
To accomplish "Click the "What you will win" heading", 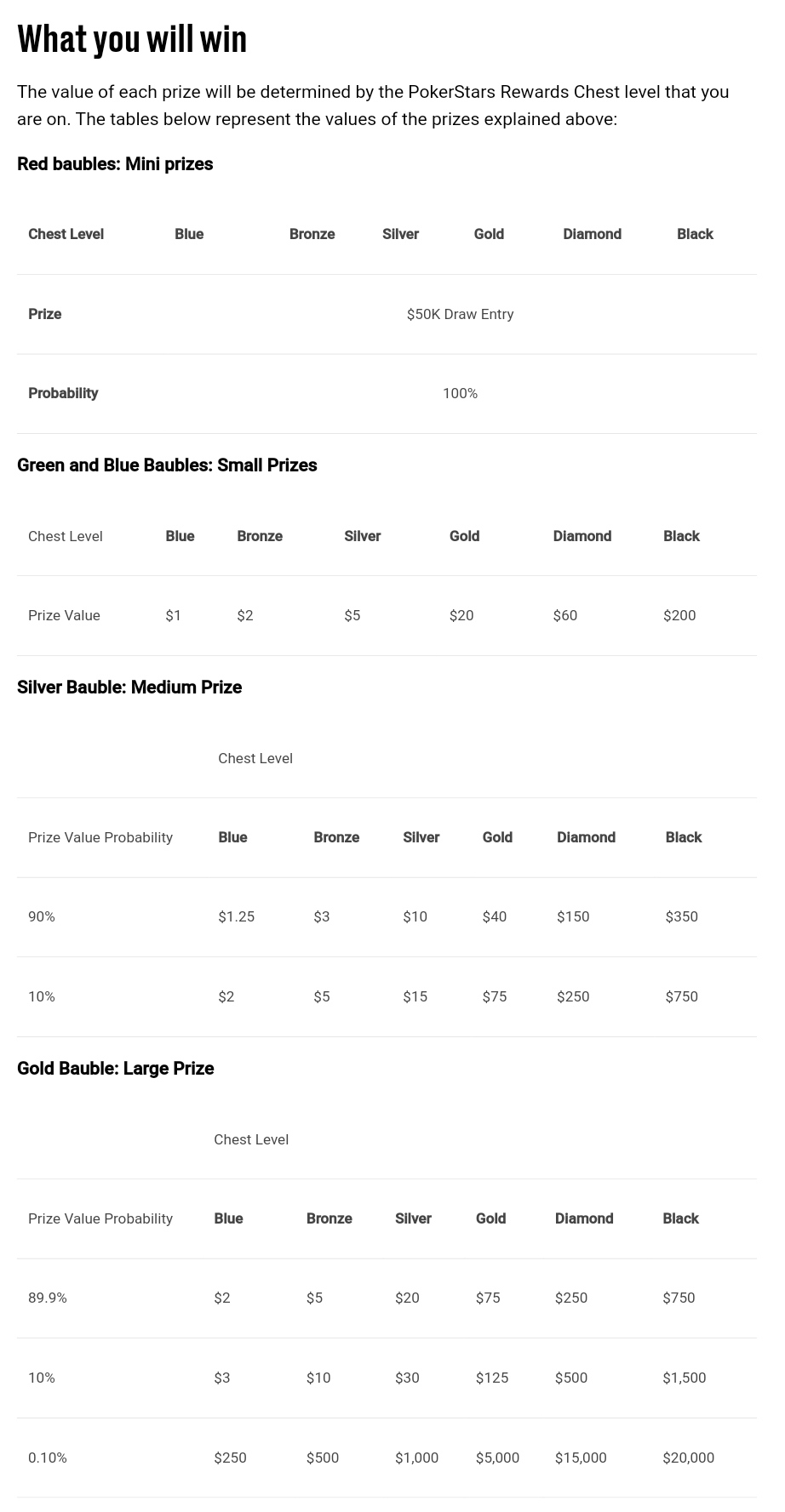I will click(x=132, y=39).
